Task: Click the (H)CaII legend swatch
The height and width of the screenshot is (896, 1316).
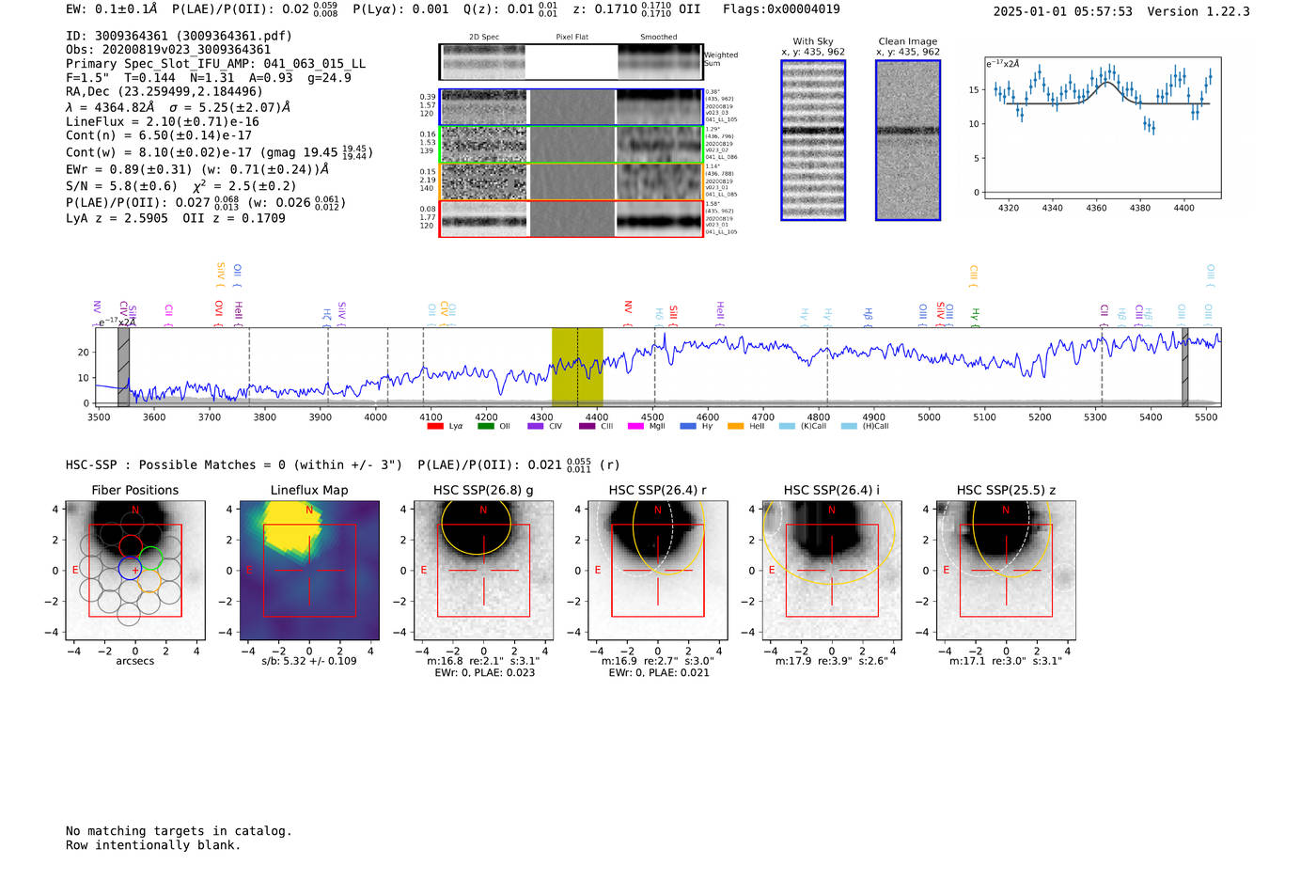Action: (x=849, y=426)
